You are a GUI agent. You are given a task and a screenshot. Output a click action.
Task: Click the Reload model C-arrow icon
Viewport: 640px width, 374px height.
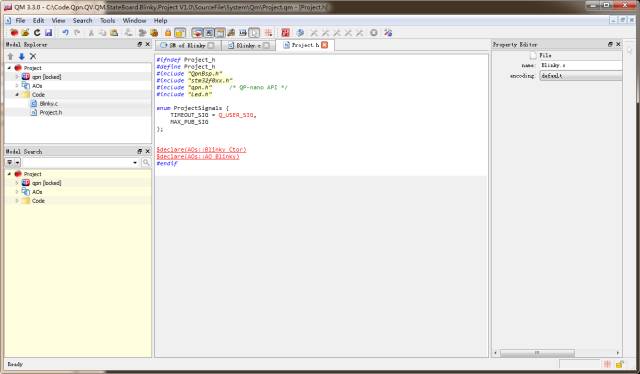pyautogui.click(x=37, y=33)
